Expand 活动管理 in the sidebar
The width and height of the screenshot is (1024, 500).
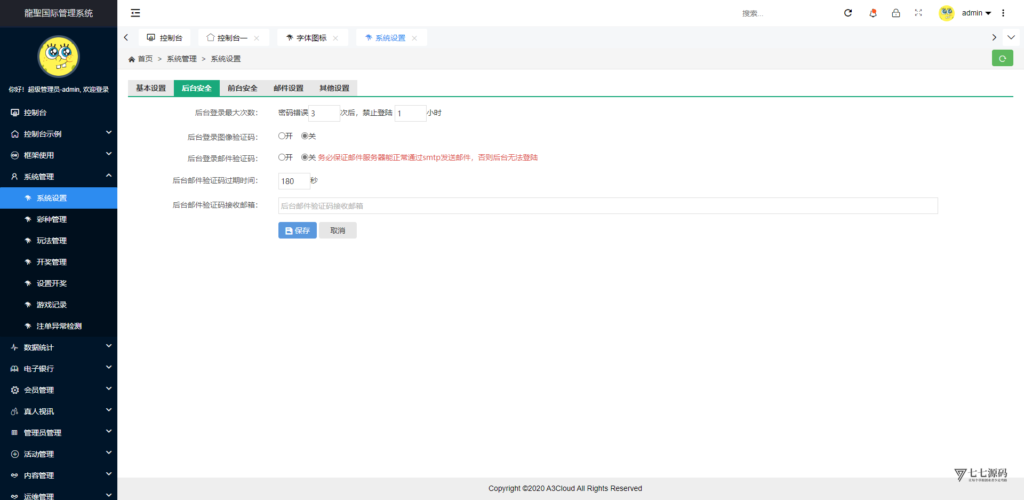pyautogui.click(x=59, y=454)
